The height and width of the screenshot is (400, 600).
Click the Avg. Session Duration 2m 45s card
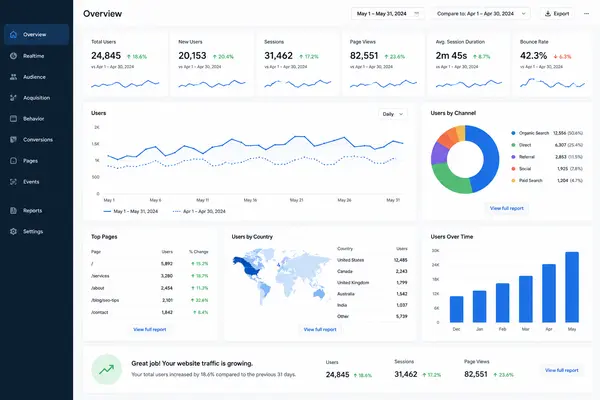pos(469,64)
